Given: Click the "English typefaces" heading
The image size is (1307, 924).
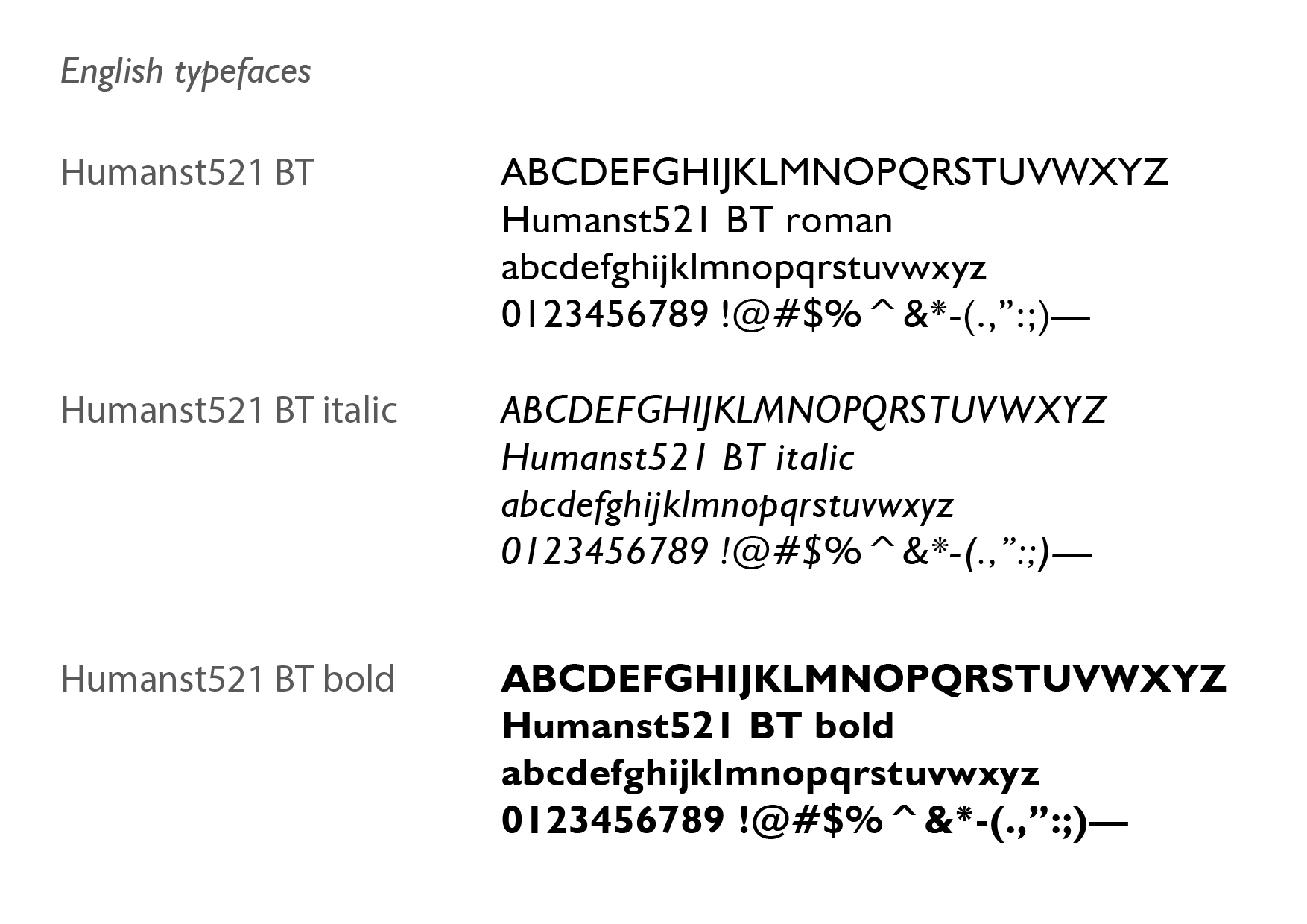Looking at the screenshot, I should tap(186, 72).
